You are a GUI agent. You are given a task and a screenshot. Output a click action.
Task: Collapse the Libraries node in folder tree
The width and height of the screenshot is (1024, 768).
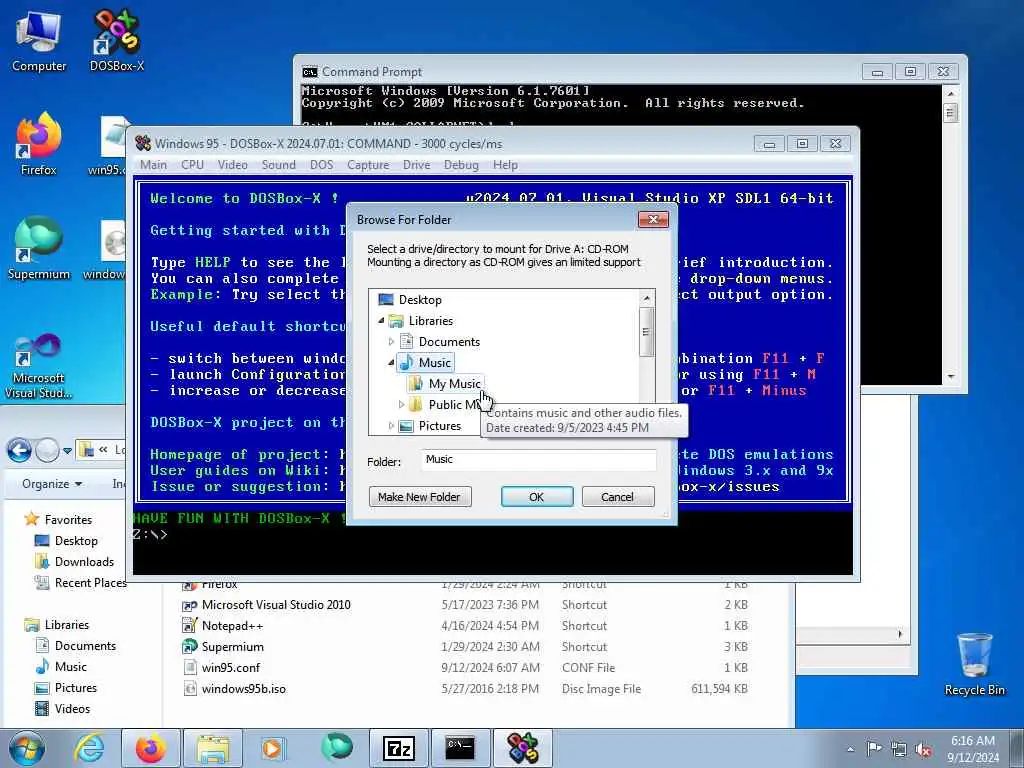tap(381, 321)
